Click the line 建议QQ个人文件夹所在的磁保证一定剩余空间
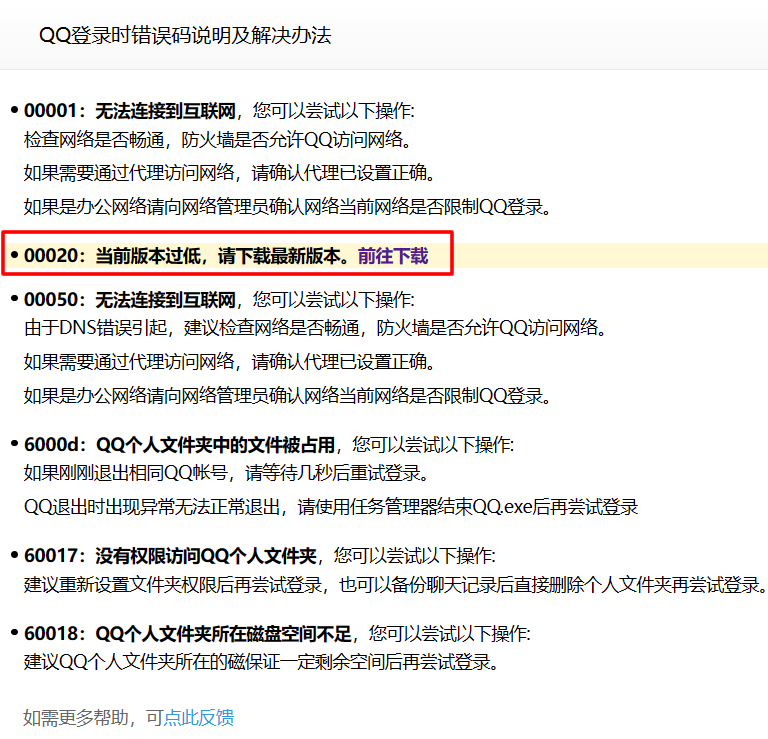768x739 pixels. [261, 662]
